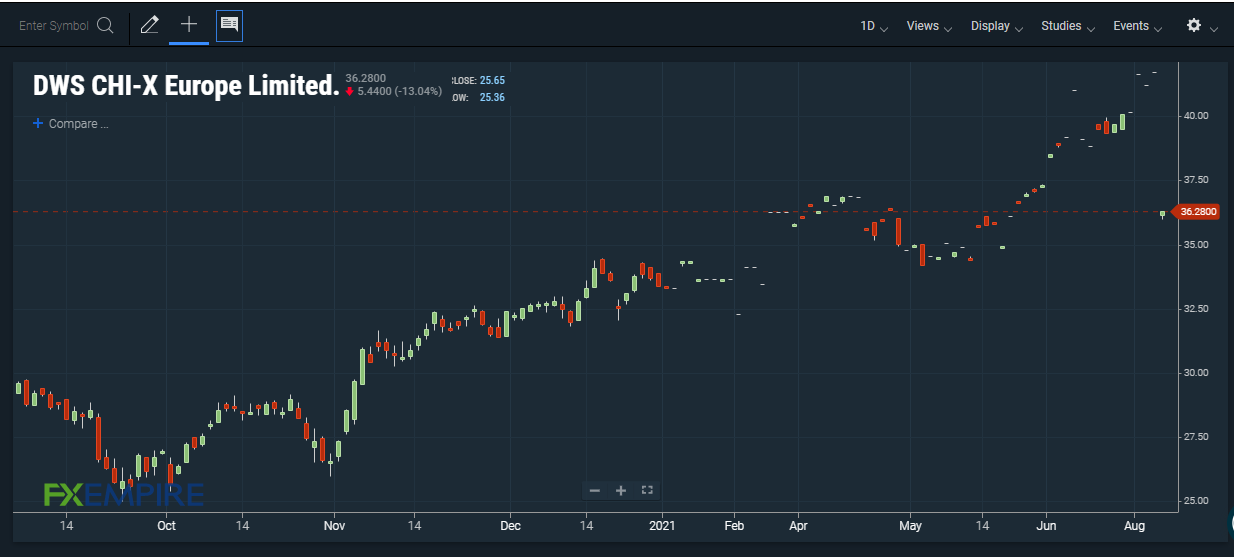Click the 37.50 price axis label
Image resolution: width=1234 pixels, height=557 pixels.
pyautogui.click(x=1196, y=180)
